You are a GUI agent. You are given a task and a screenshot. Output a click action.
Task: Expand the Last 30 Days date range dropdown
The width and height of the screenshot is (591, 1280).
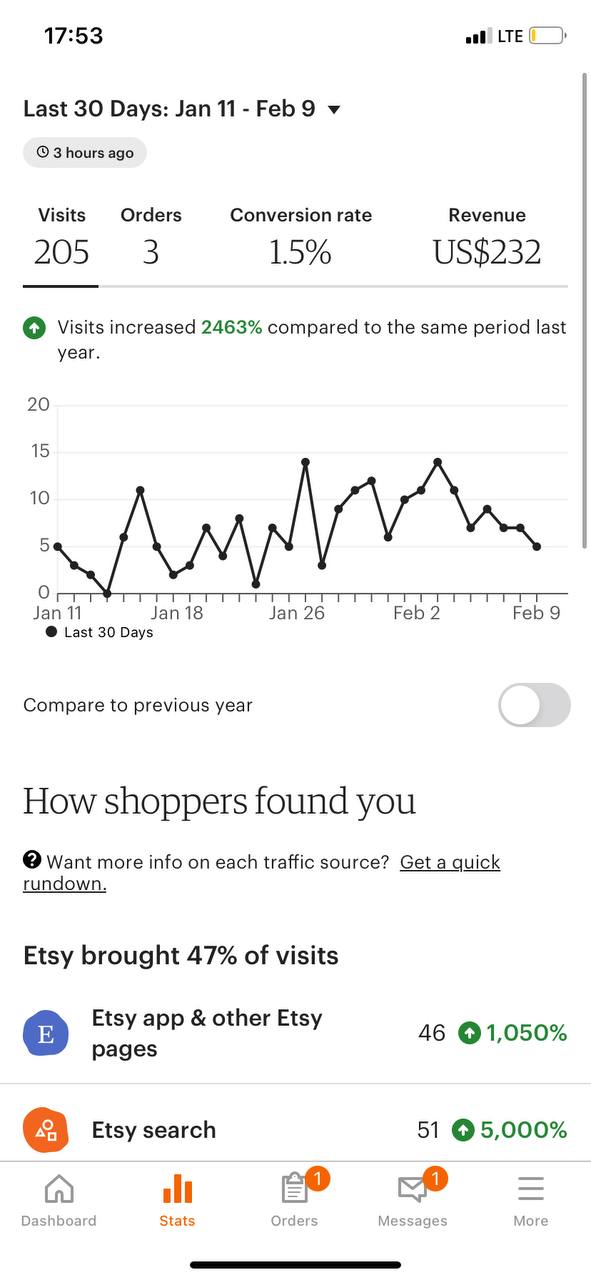[183, 108]
